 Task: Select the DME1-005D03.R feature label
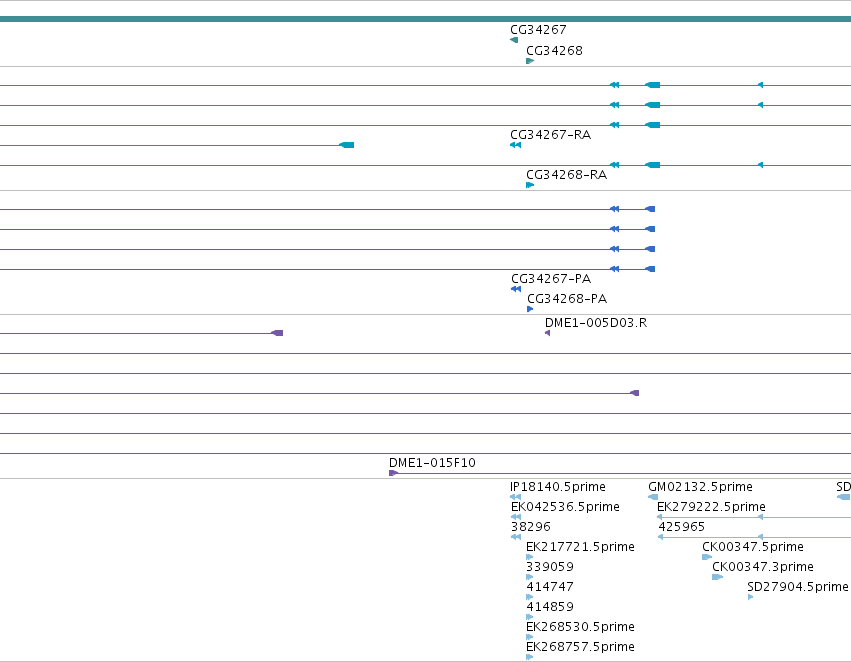click(x=596, y=323)
